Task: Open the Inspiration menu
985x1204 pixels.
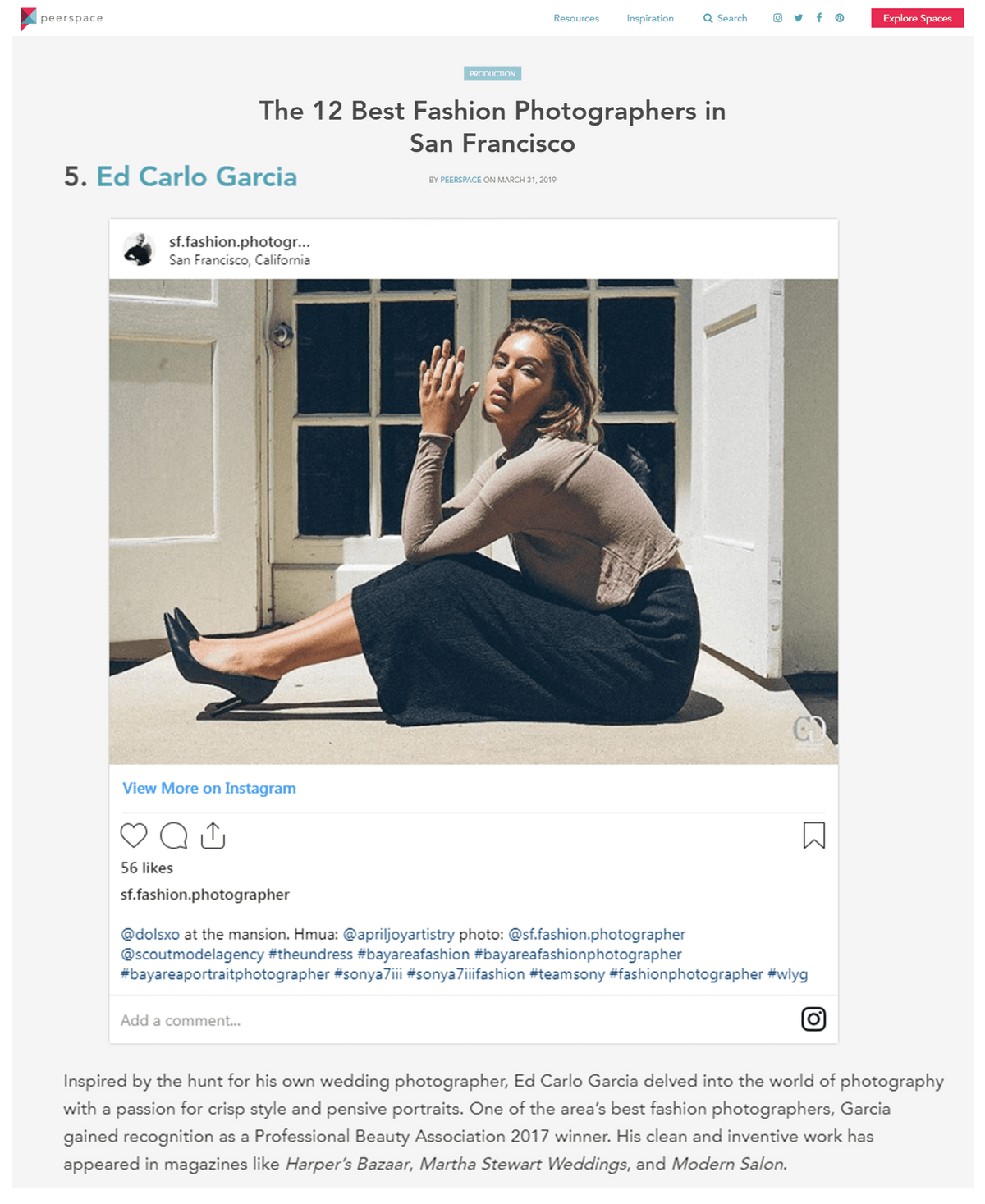Action: (x=650, y=18)
